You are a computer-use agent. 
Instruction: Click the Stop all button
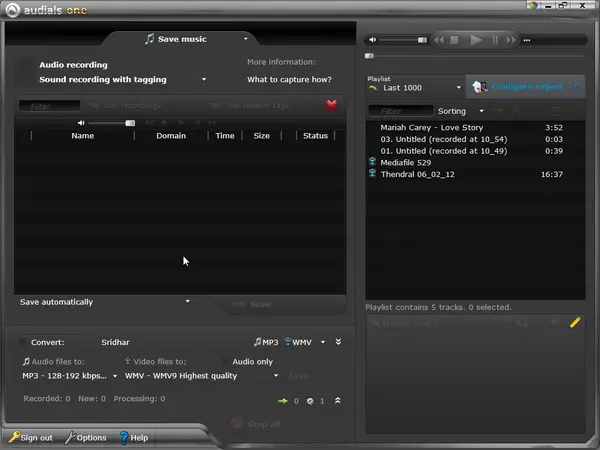point(256,424)
